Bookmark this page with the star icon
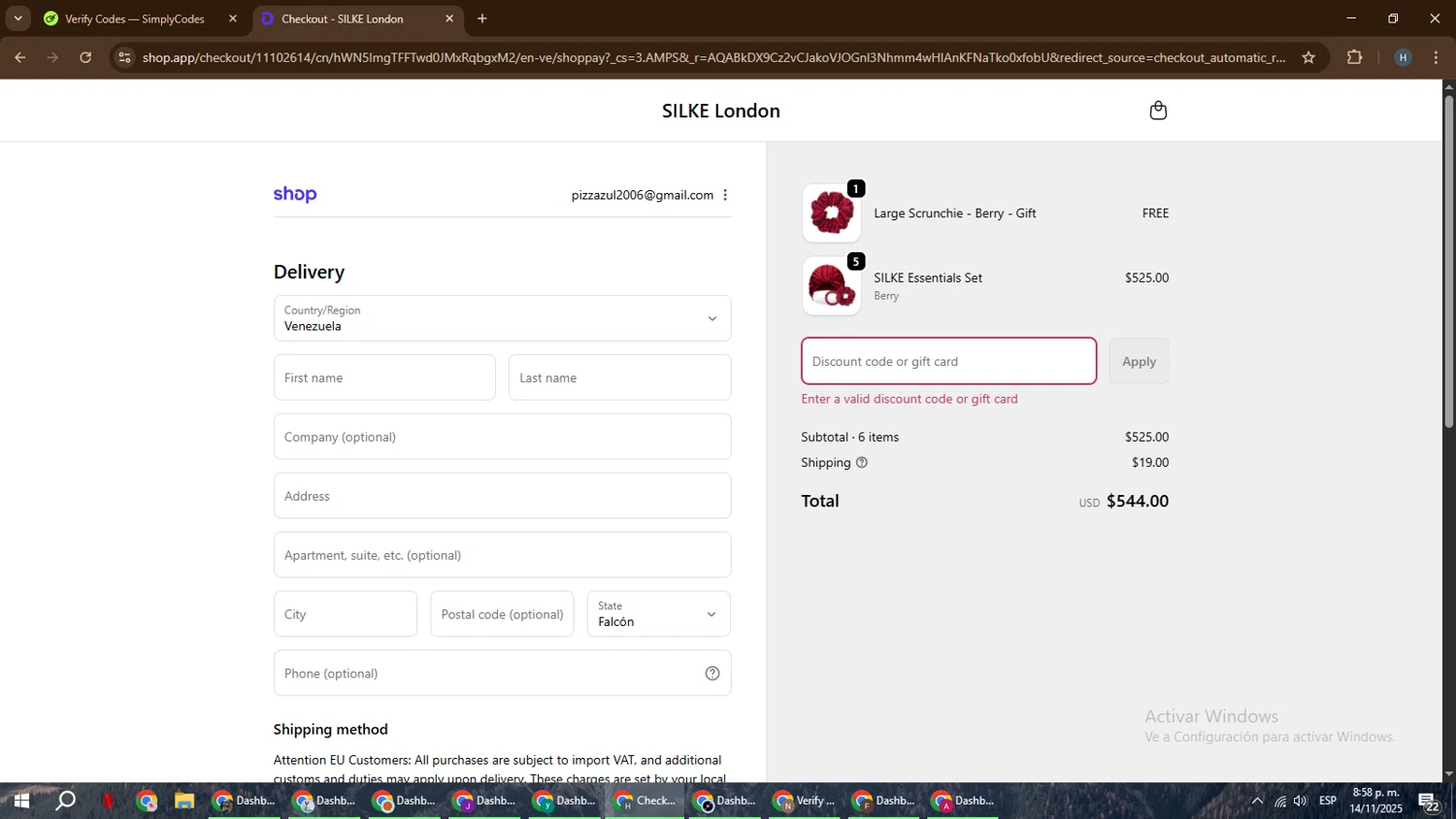 point(1308,57)
